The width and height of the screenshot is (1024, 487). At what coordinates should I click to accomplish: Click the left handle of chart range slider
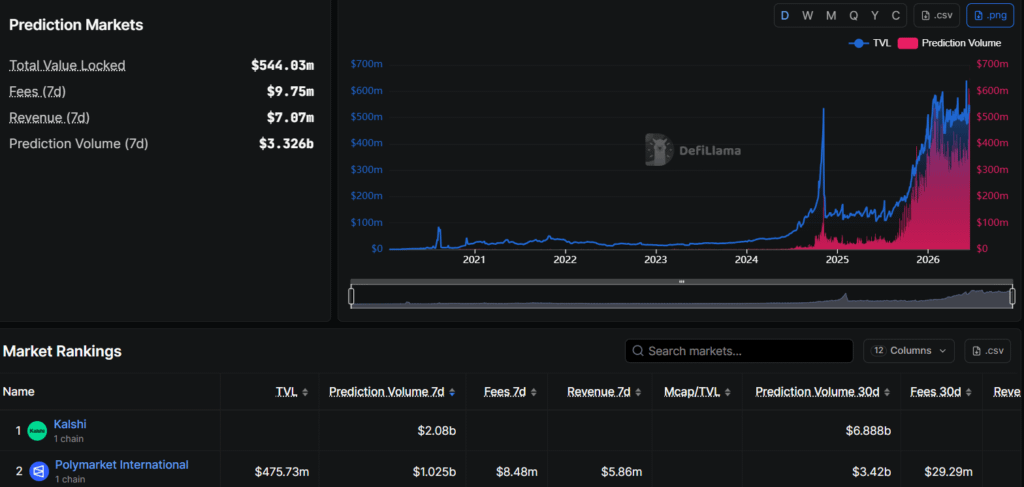(x=351, y=296)
